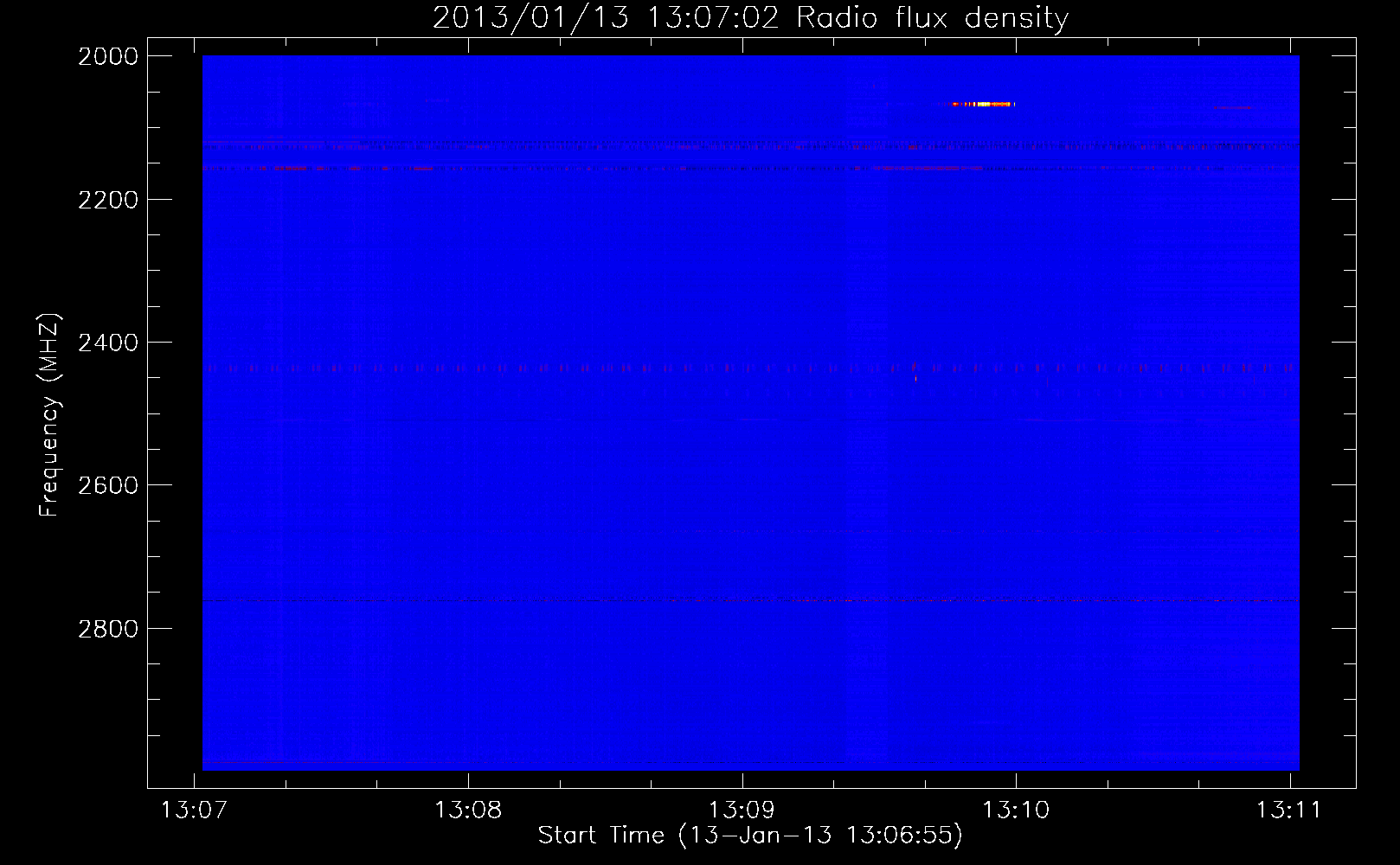Click the 2800 frequency axis label
This screenshot has height=865, width=1400.
point(108,629)
